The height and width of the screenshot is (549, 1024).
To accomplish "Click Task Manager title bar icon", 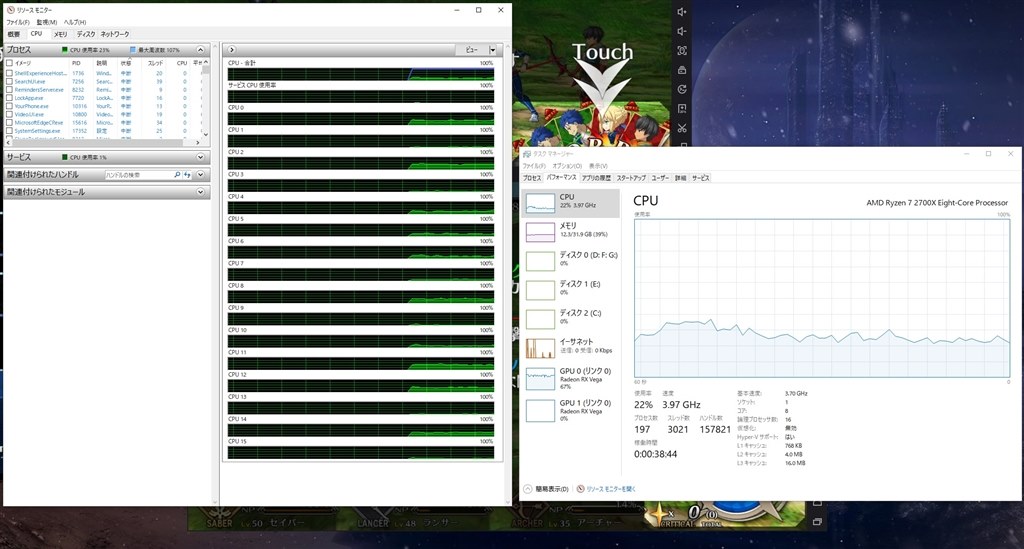I will (x=527, y=153).
